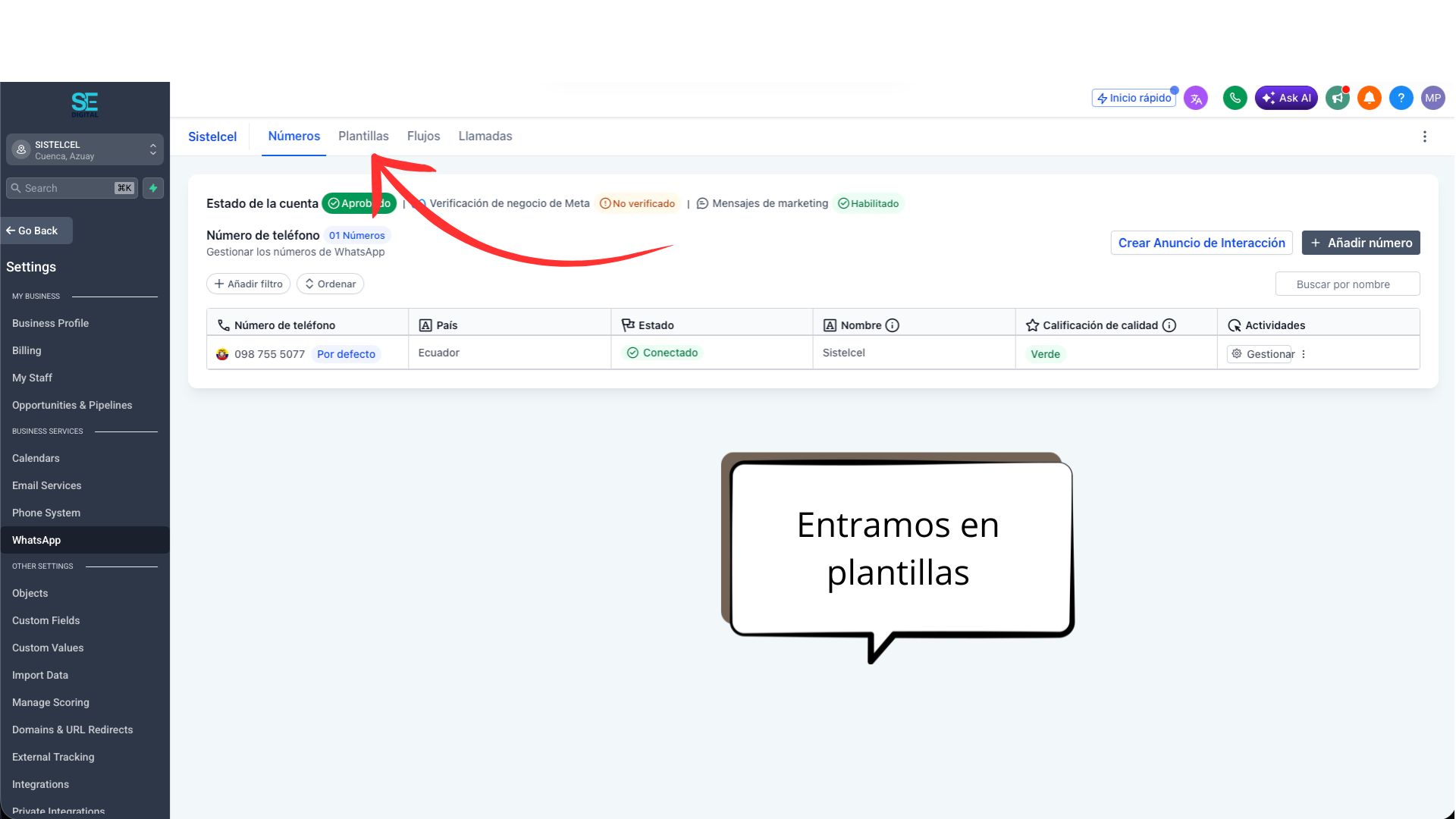Screen dimensions: 1456x819
Task: Expand the SISTELCEL account switcher
Action: point(85,149)
